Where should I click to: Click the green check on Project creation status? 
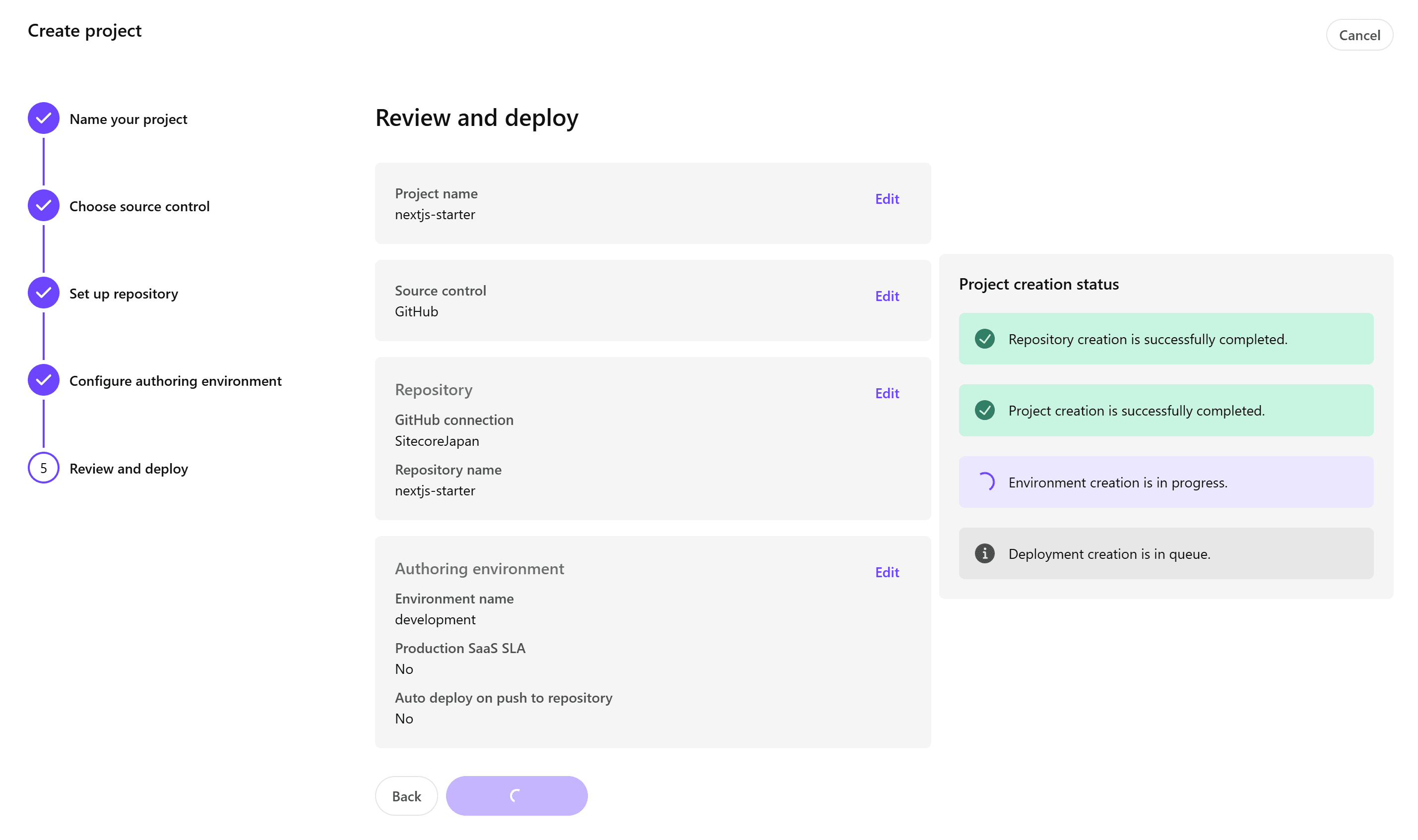click(985, 411)
